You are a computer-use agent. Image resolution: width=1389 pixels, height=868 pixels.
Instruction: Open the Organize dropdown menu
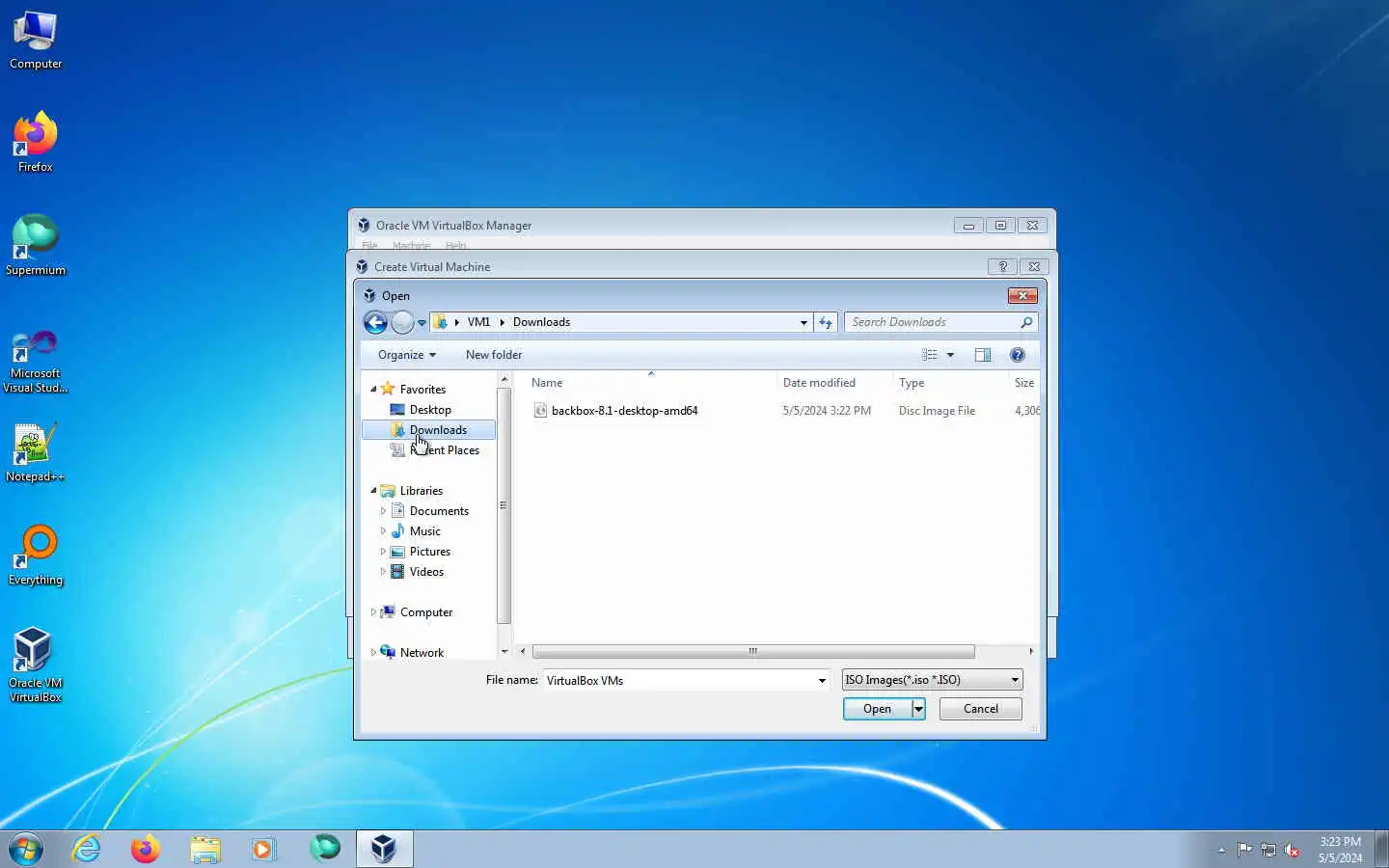(x=407, y=355)
